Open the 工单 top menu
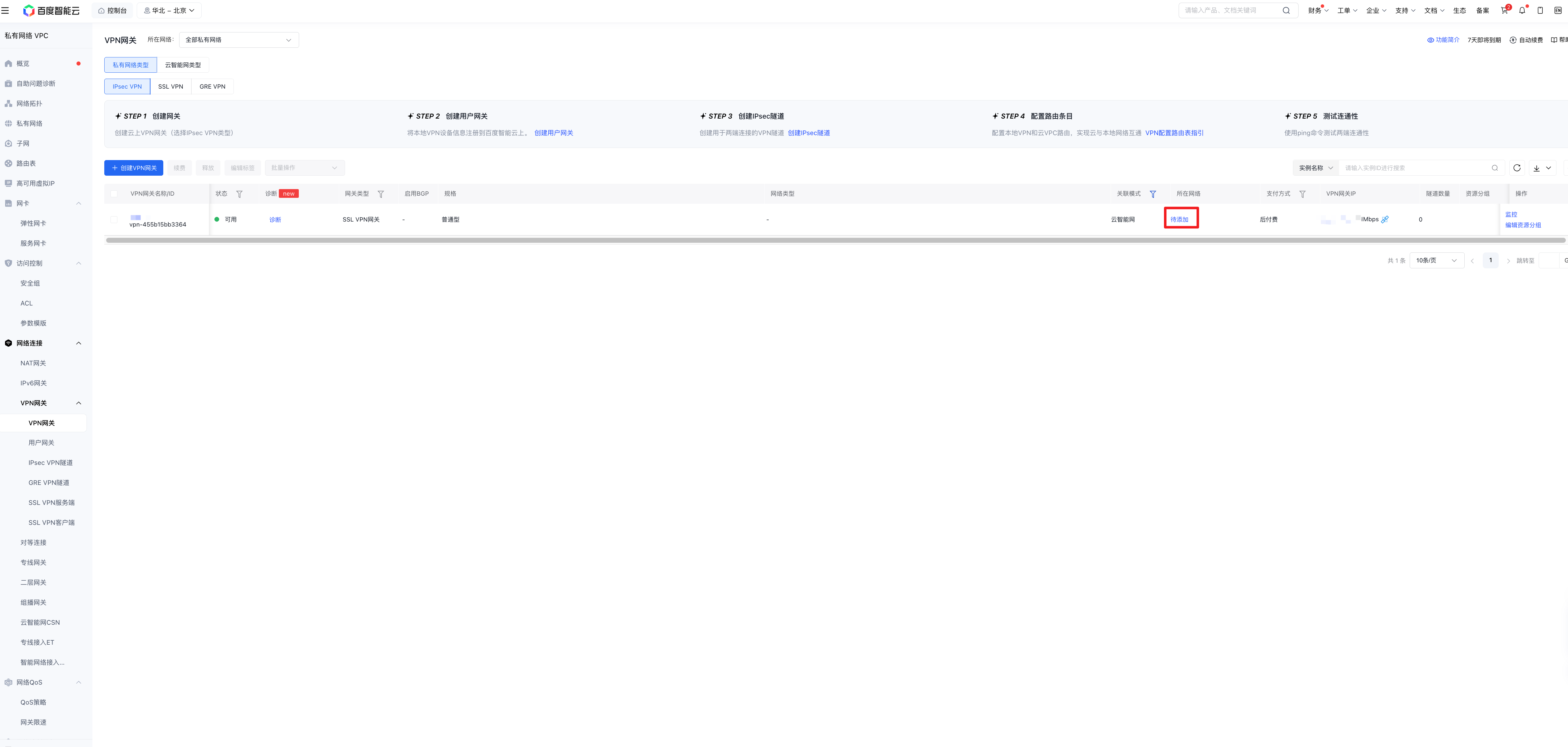This screenshot has width=1568, height=747. point(1347,10)
